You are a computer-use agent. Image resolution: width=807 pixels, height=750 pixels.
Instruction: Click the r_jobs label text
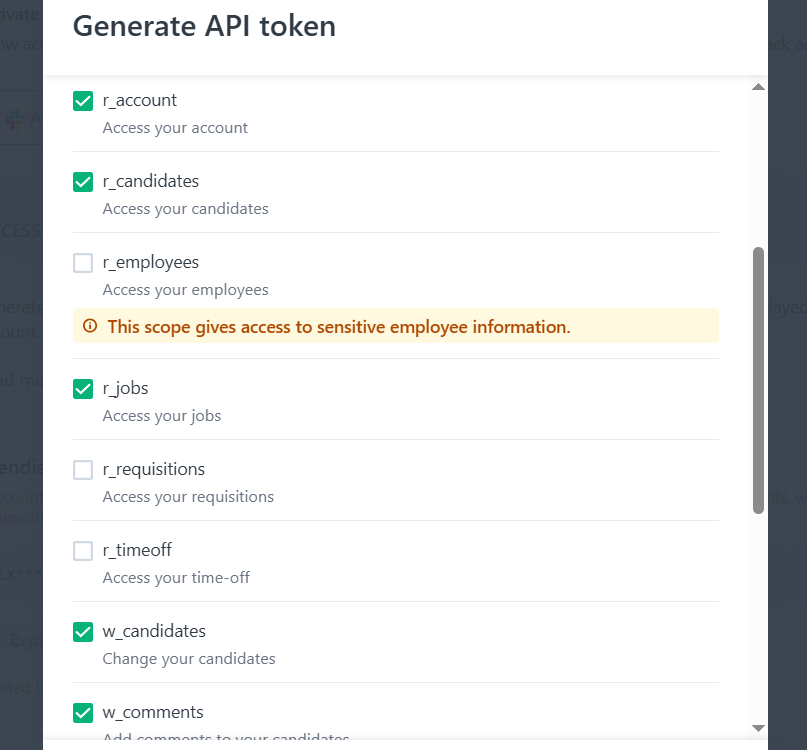[x=125, y=388]
